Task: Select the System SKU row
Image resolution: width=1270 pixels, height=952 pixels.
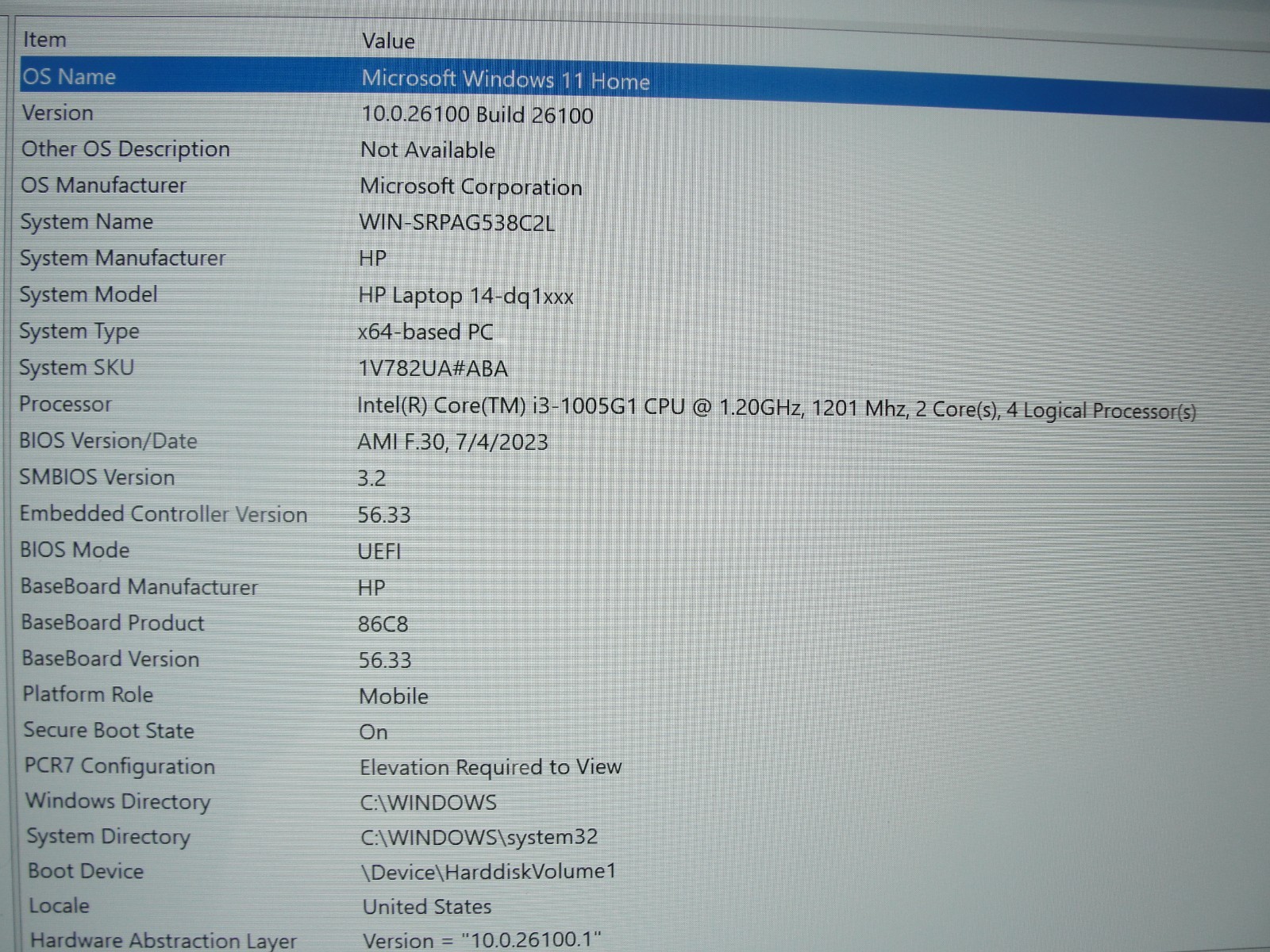Action: 77,368
